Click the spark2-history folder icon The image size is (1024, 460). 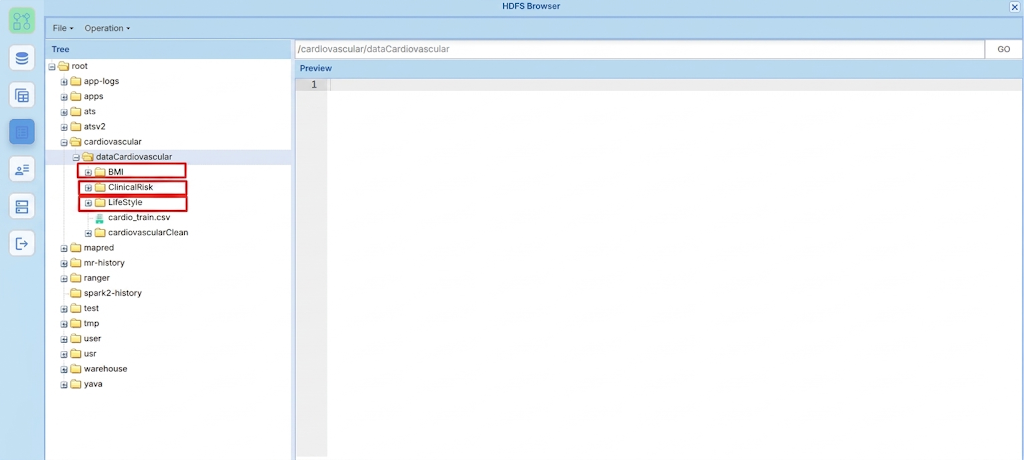[x=75, y=293]
